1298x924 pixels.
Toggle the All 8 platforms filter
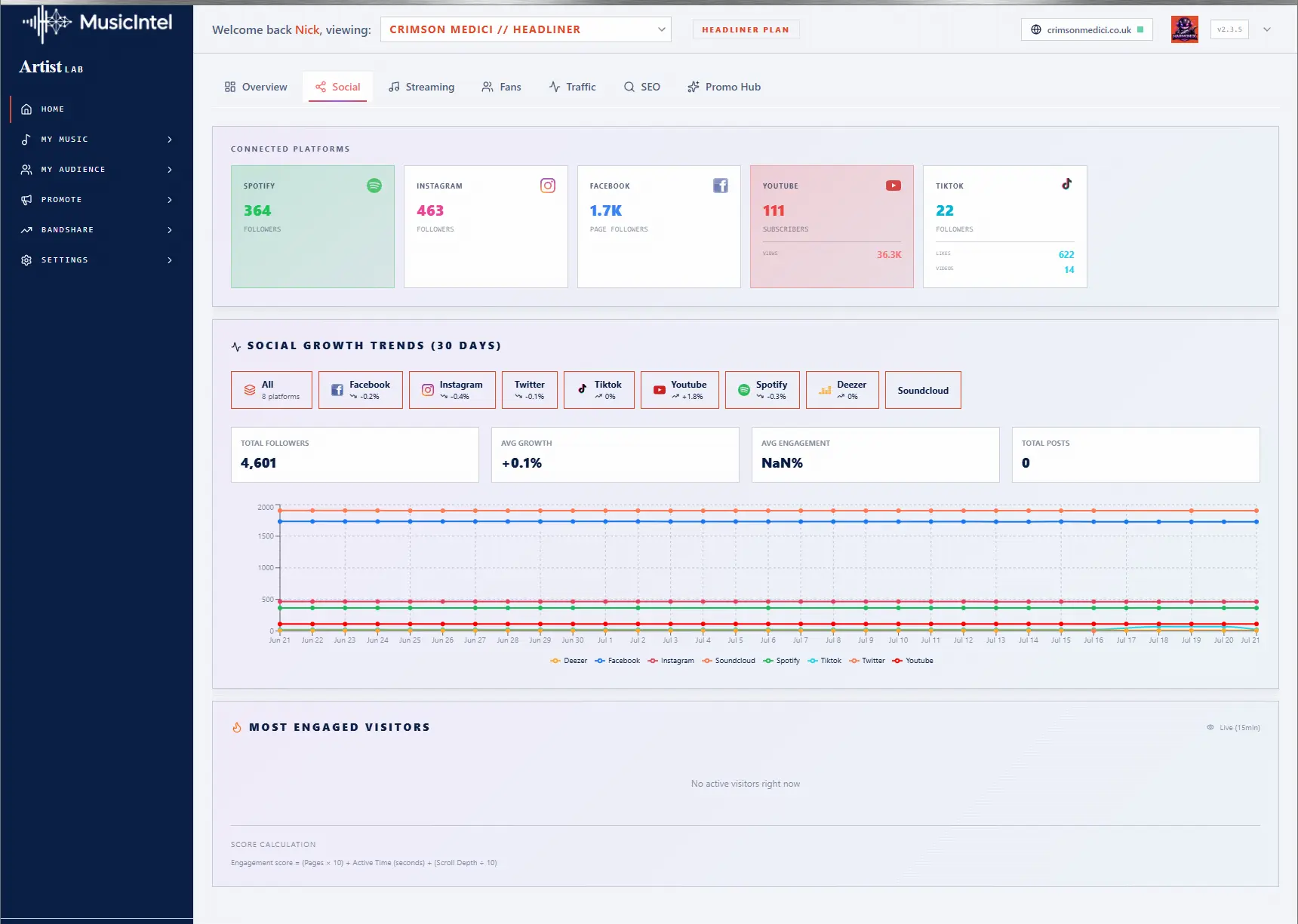(272, 390)
